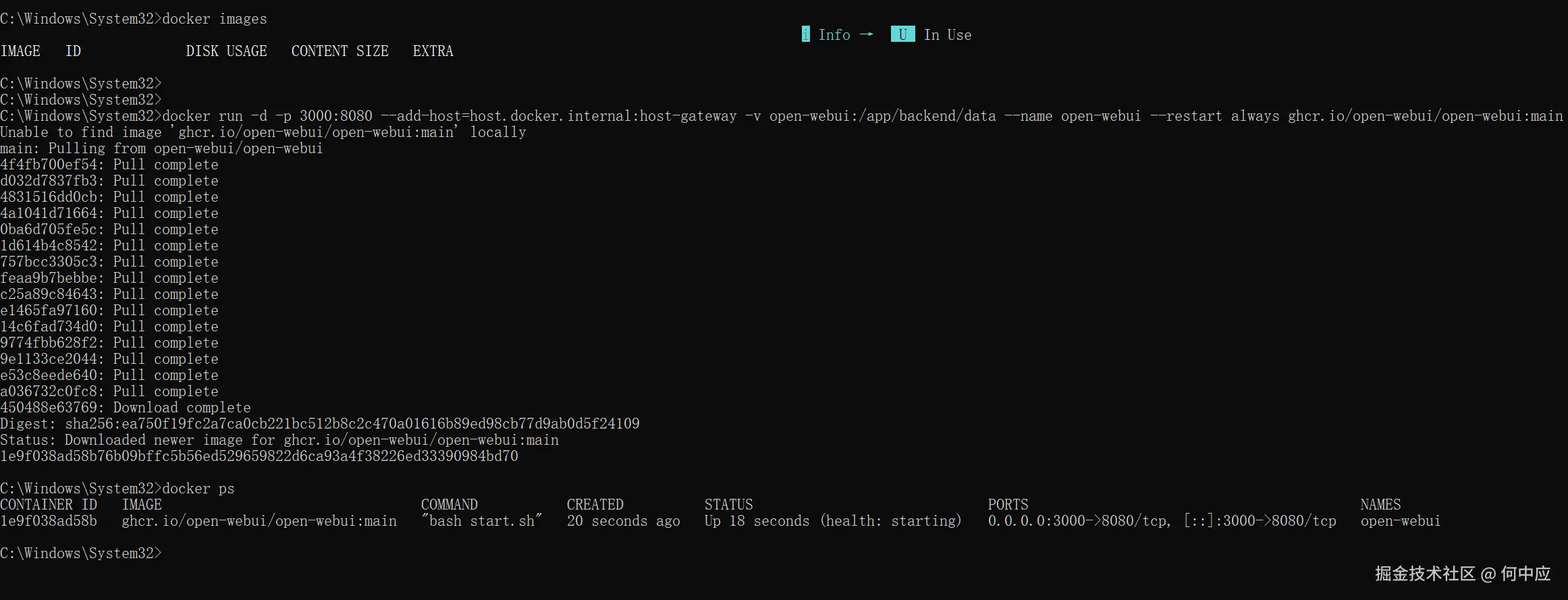1568x600 pixels.
Task: Click layer line '4f4fb700ef54: Pull complete'
Action: [x=109, y=165]
